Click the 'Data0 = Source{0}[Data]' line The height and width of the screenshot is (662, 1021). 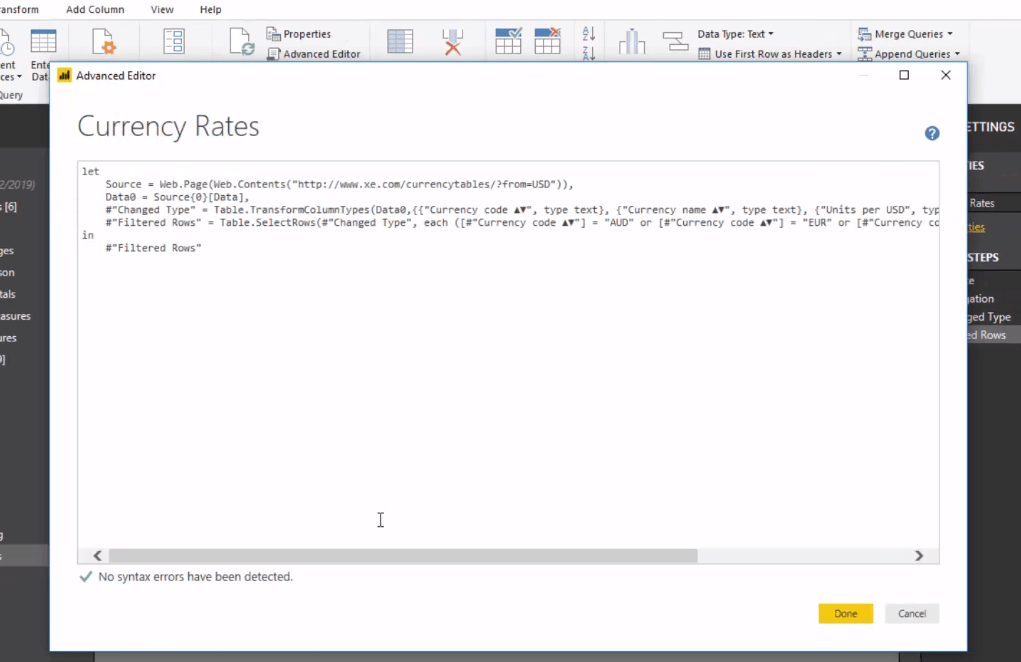tap(177, 197)
